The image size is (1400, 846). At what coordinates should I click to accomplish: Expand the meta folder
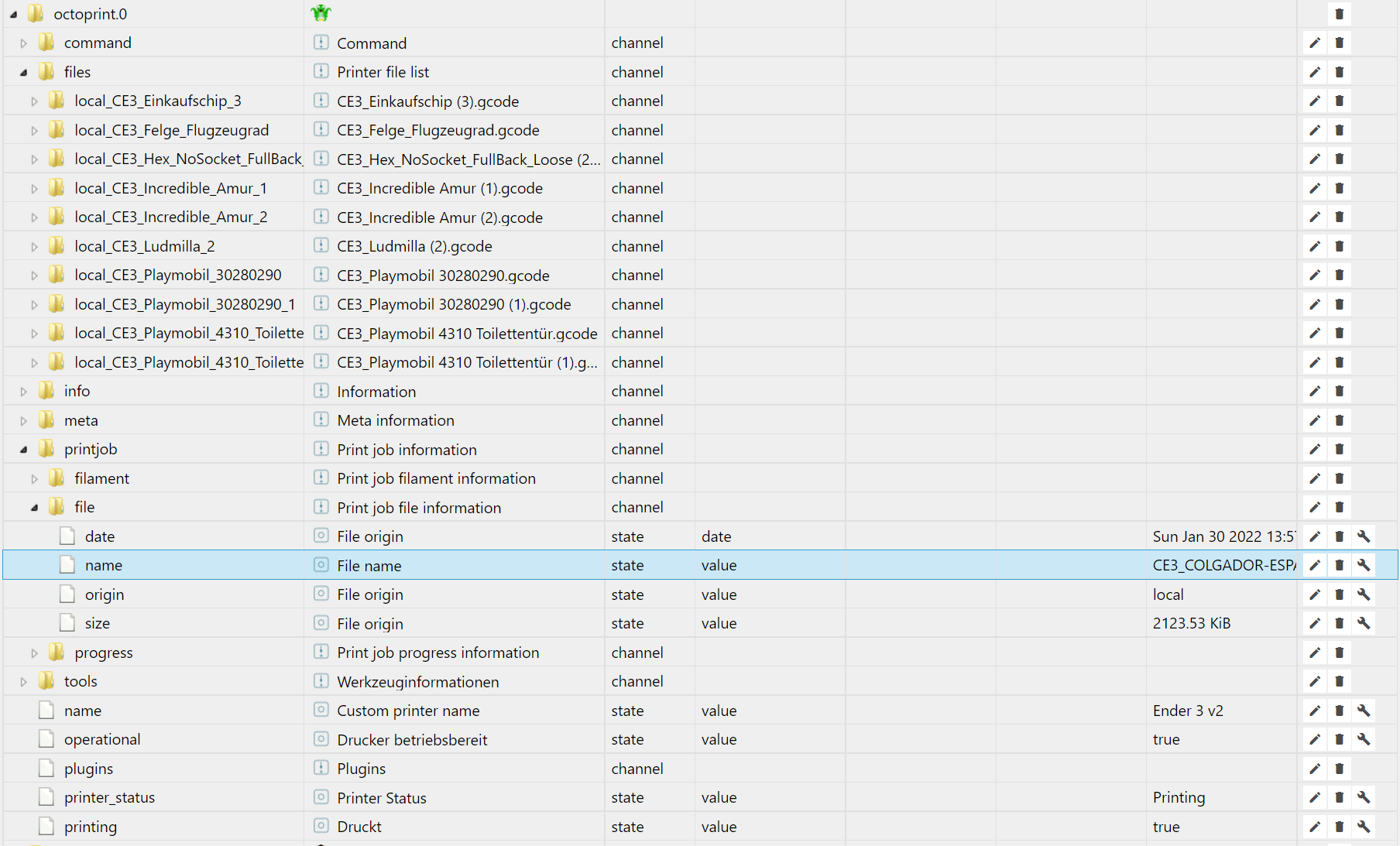[x=24, y=421]
